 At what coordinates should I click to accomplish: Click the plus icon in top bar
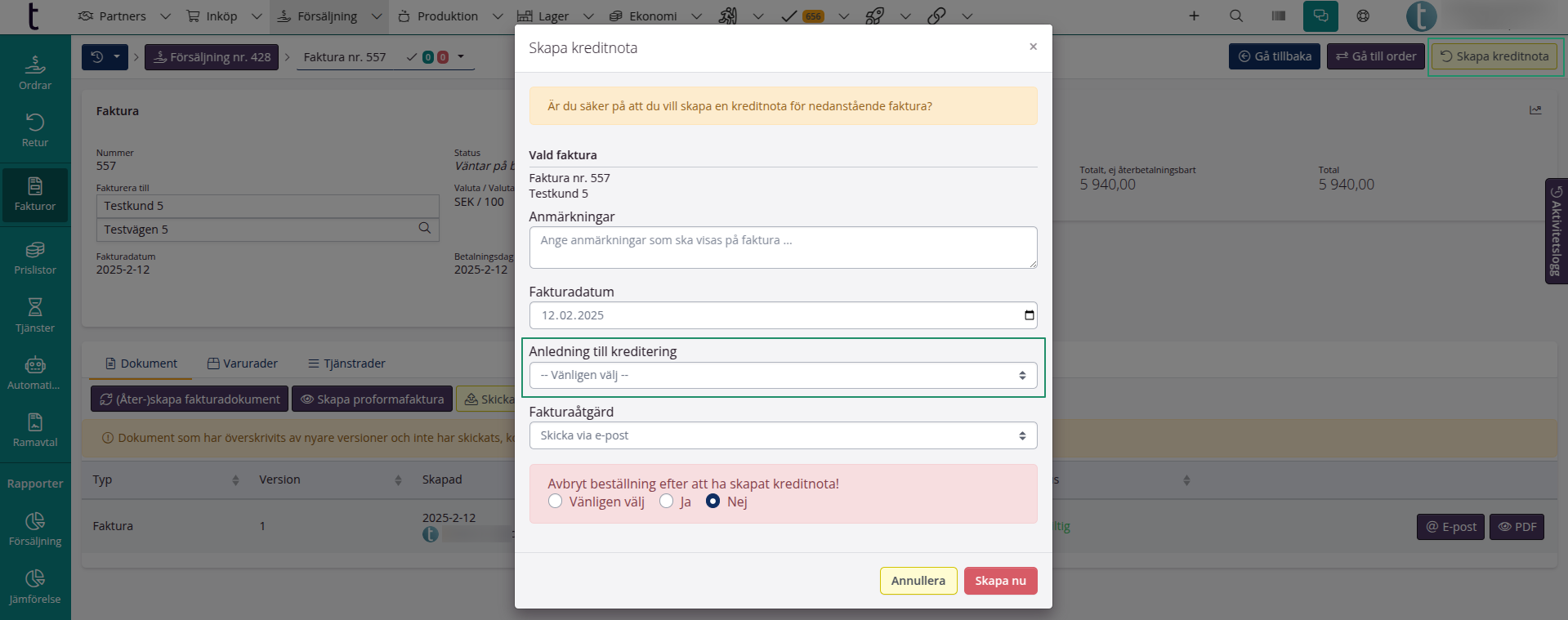1194,16
